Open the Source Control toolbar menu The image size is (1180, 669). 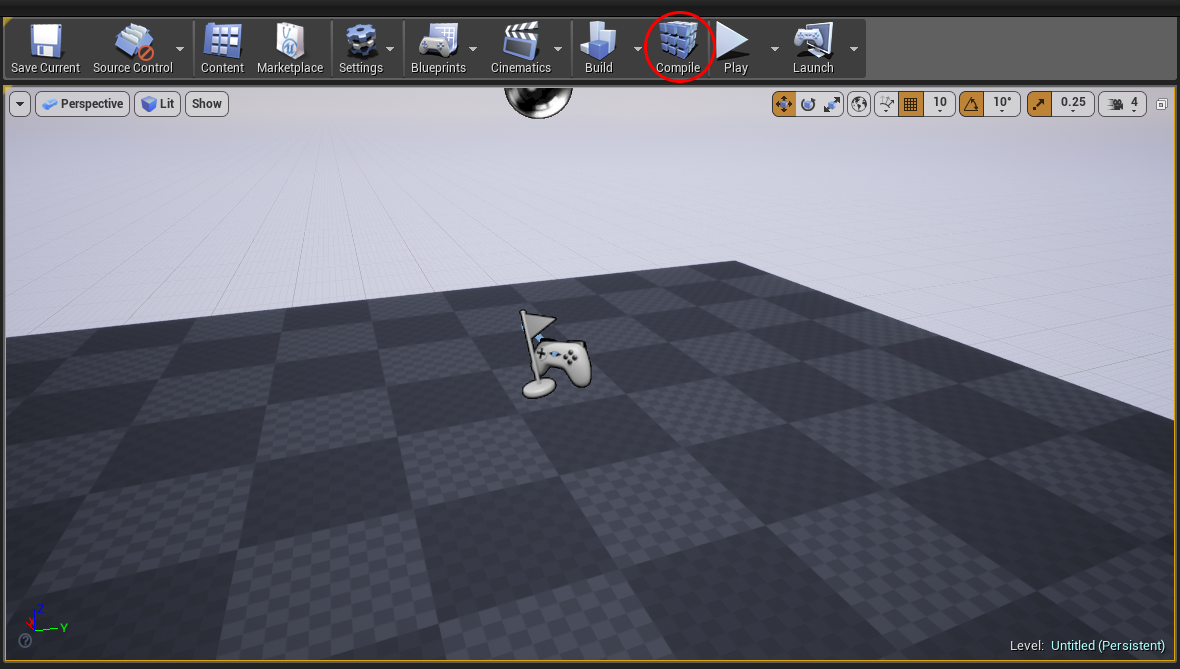click(x=132, y=48)
